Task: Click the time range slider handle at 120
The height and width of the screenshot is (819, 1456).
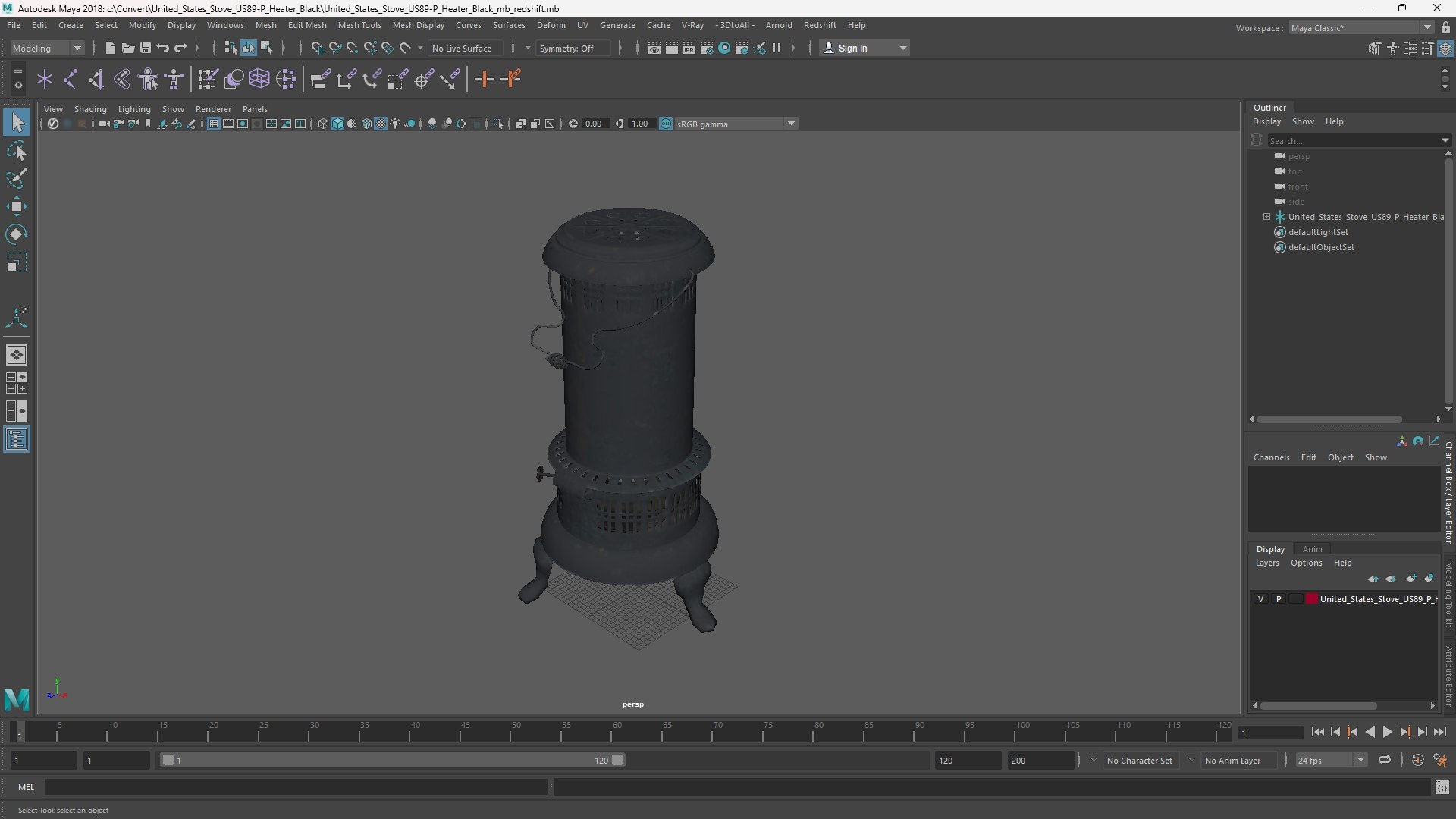Action: (x=618, y=760)
